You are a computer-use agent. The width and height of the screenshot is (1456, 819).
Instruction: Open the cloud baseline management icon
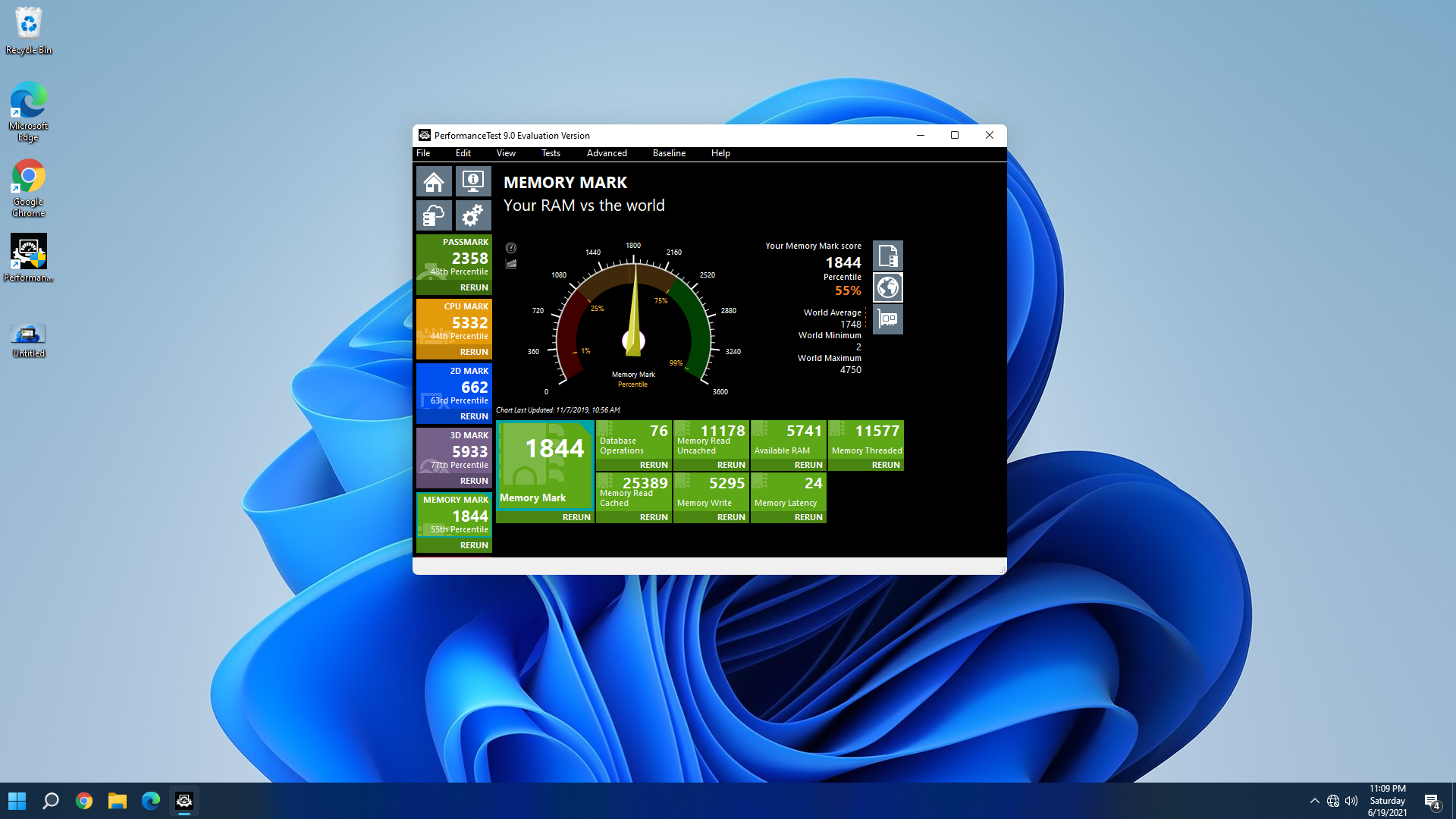click(434, 216)
